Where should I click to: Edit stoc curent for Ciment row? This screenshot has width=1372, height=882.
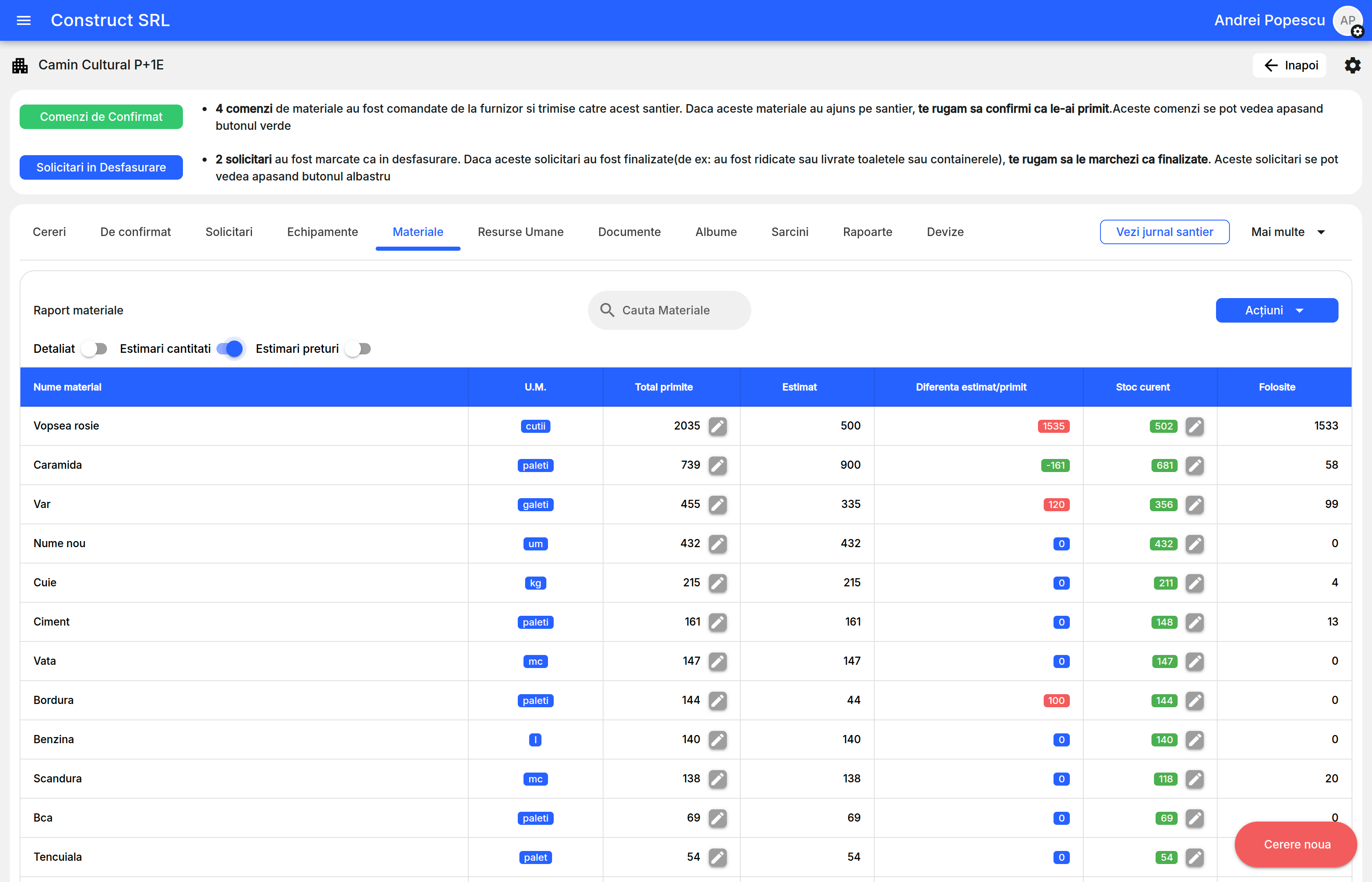(x=1194, y=622)
